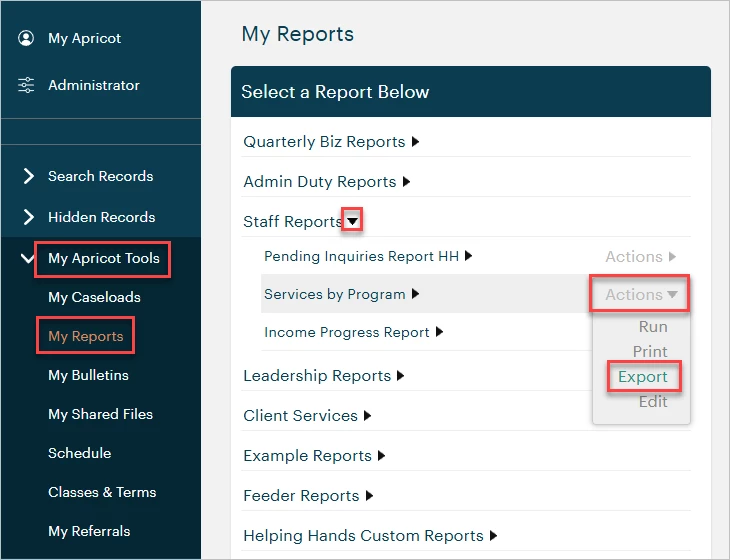Click Helping Hands Custom Reports name
The image size is (730, 560).
pyautogui.click(x=363, y=536)
